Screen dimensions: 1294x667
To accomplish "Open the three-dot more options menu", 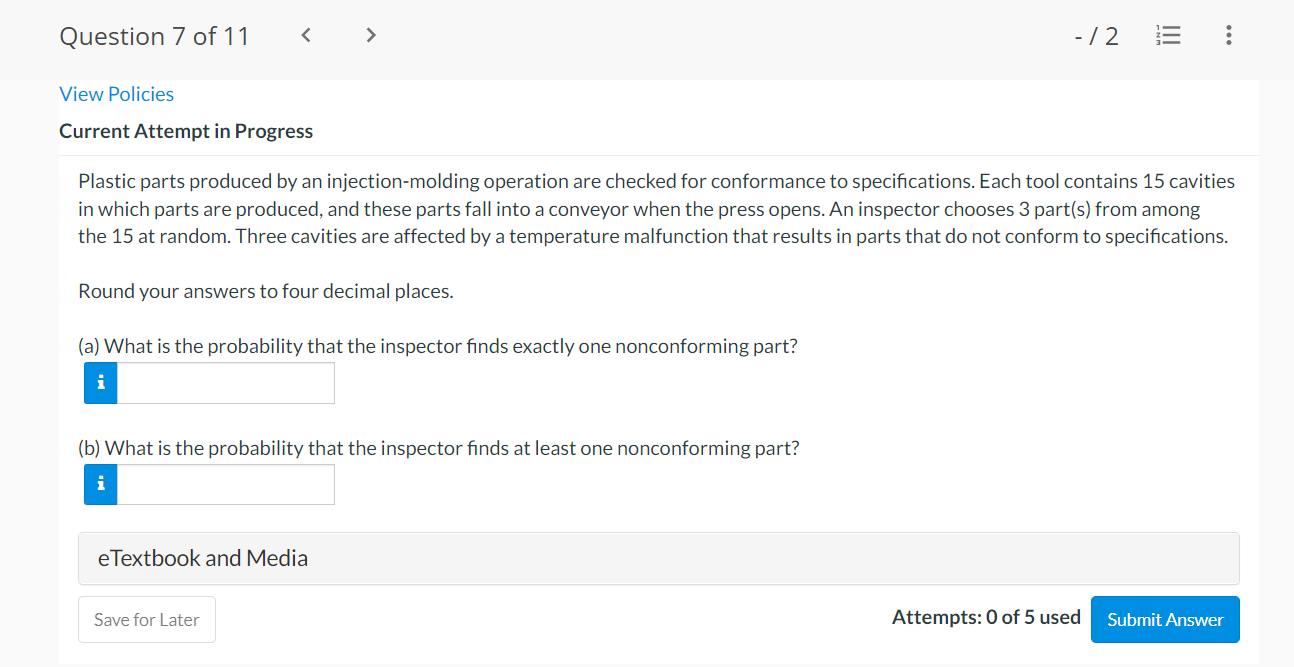I will point(1228,37).
